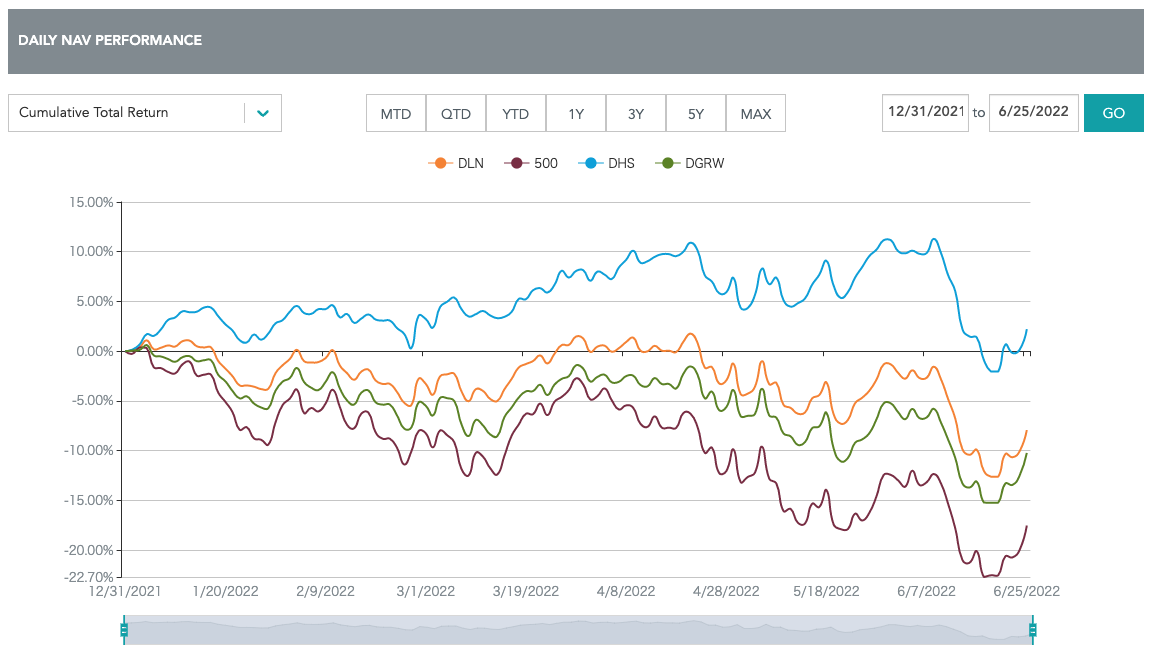1159x672 pixels.
Task: Choose the 1Y time range
Action: tap(576, 113)
